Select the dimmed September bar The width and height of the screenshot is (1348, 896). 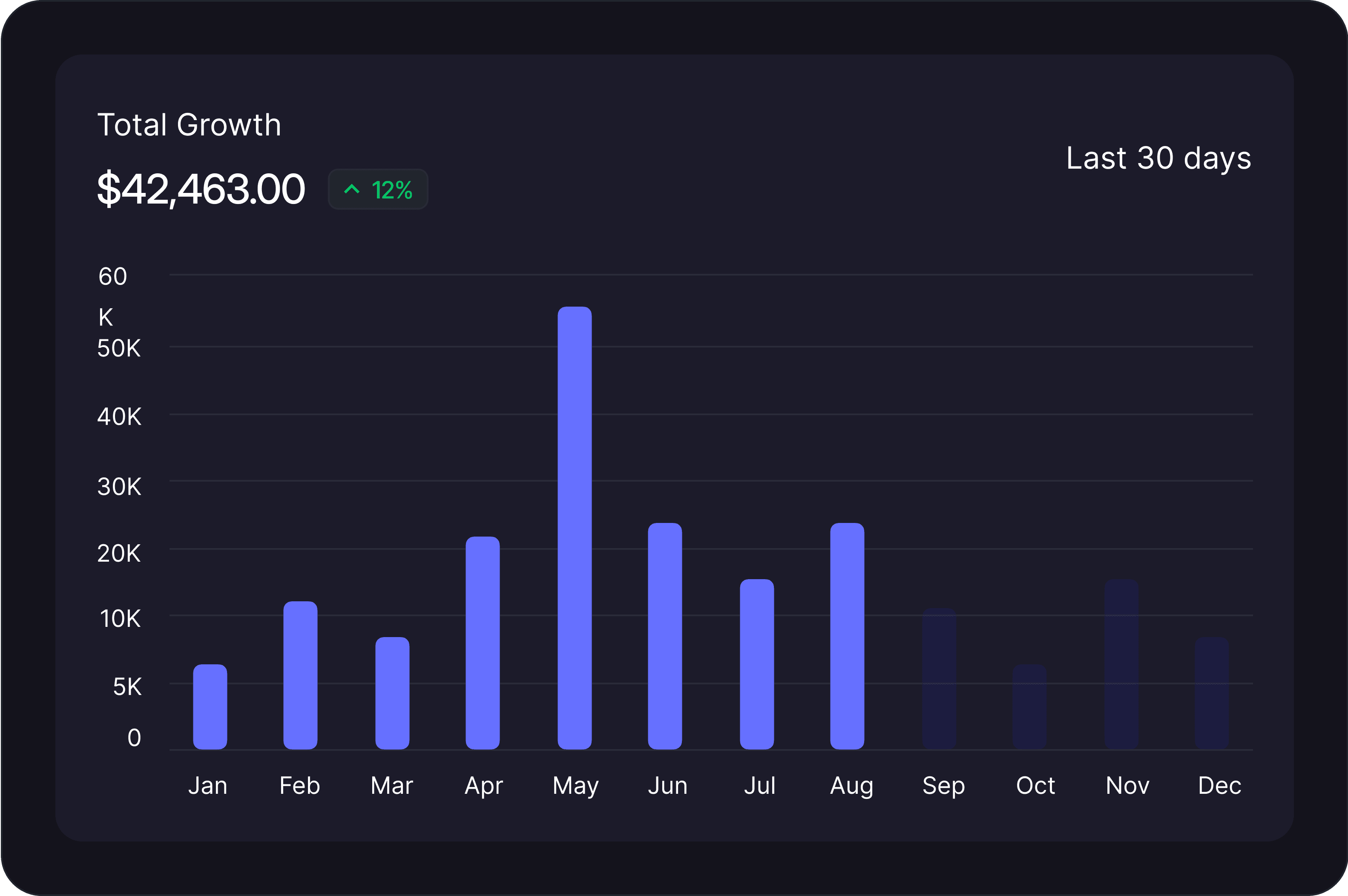939,679
